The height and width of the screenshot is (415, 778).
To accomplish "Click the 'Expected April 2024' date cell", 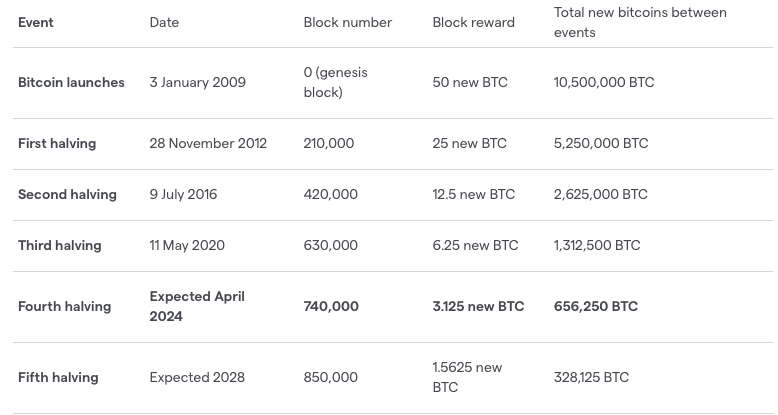I will 197,306.
